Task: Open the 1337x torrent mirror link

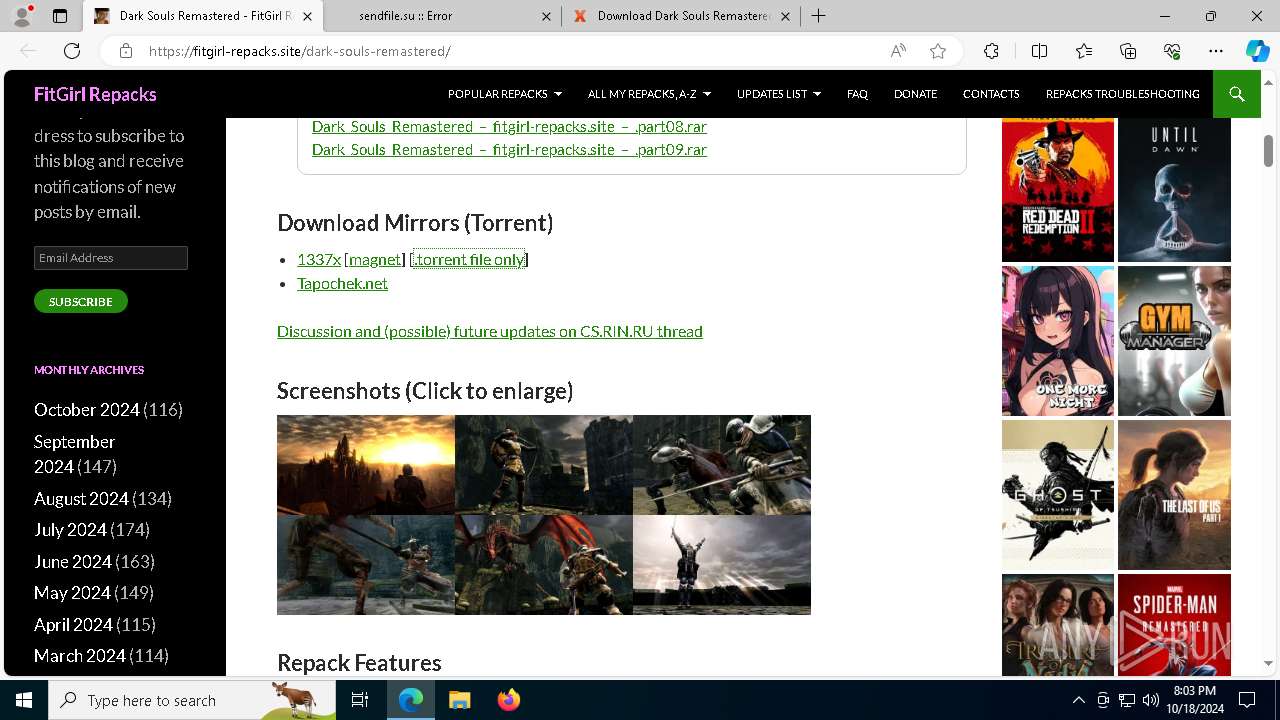Action: point(319,259)
